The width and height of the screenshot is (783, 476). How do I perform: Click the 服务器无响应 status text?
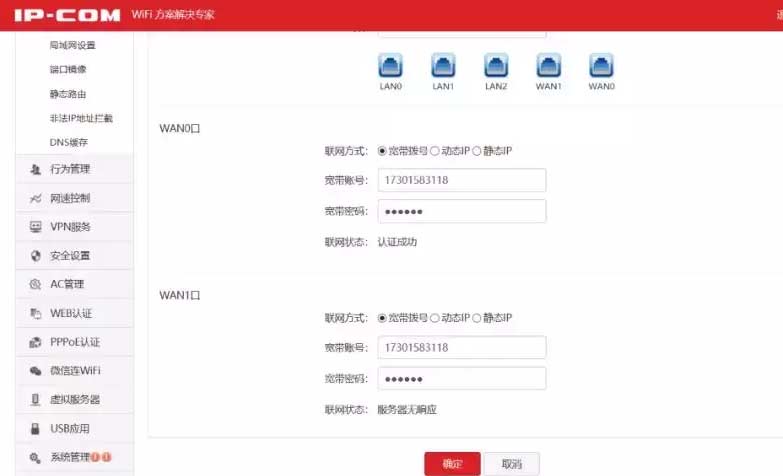pos(407,410)
